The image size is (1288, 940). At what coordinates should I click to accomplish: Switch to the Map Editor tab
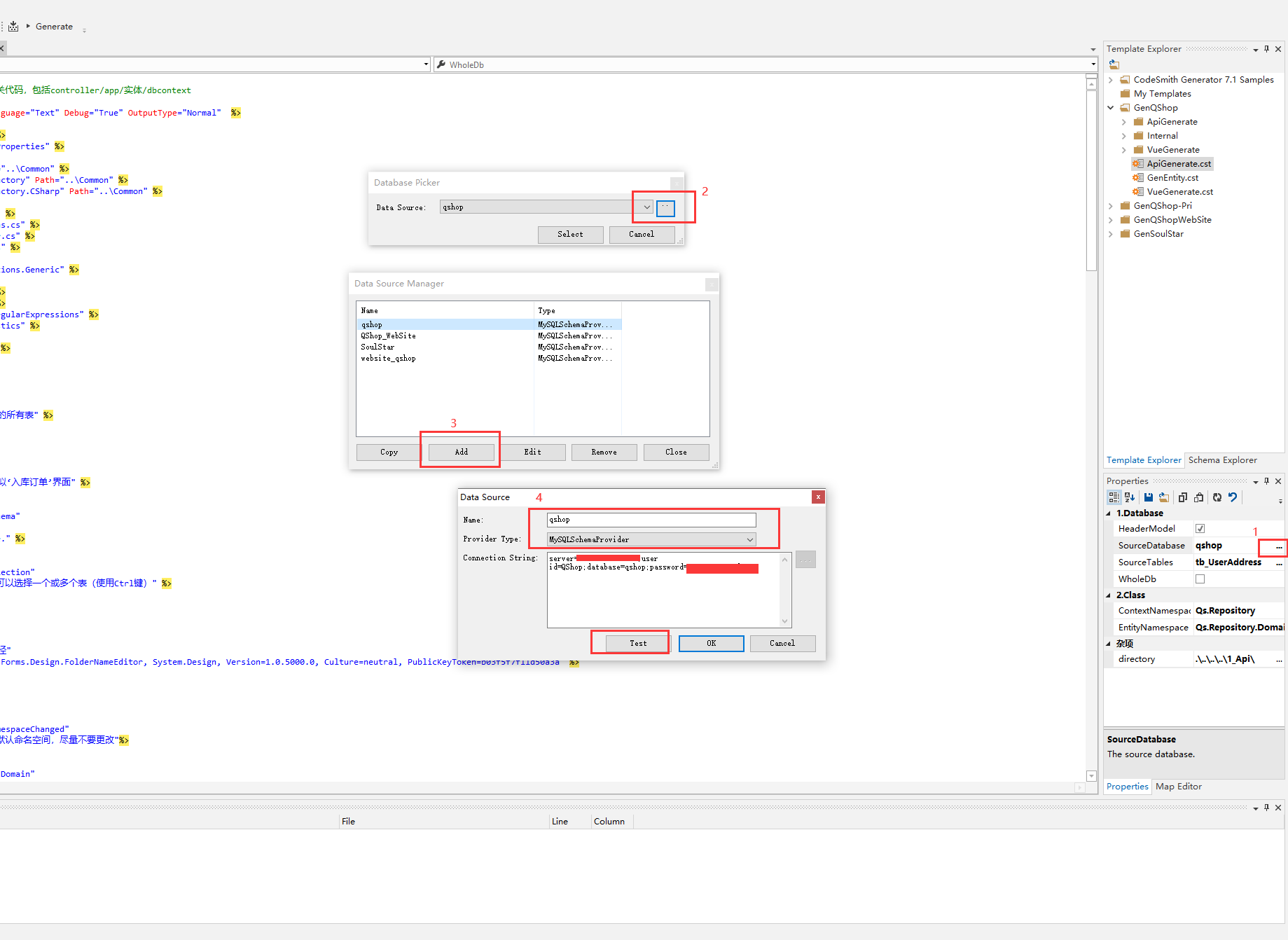point(1178,787)
